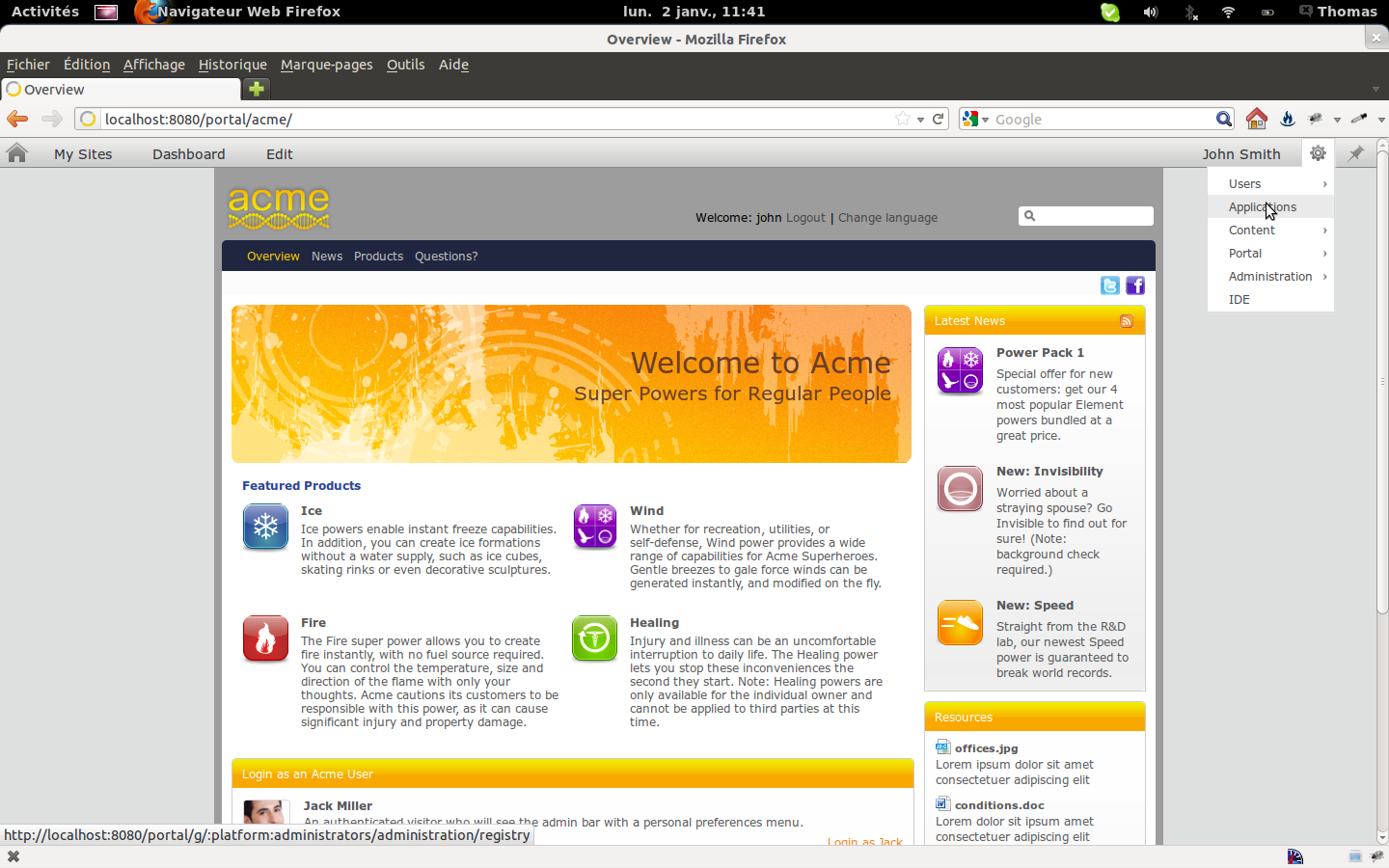This screenshot has height=868, width=1389.
Task: Open My Sites in the admin bar
Action: pyautogui.click(x=83, y=154)
